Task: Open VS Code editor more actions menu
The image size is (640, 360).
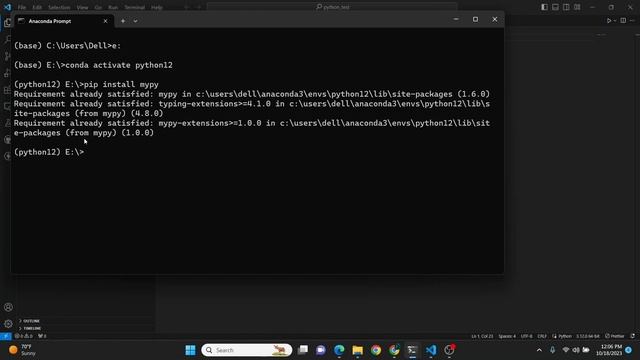Action: point(633,20)
